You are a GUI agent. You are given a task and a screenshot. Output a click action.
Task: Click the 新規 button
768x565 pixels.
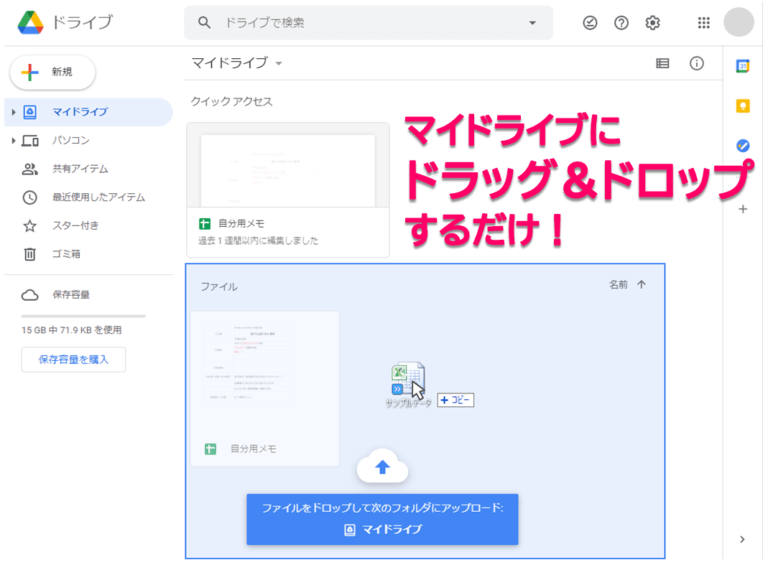tap(52, 72)
